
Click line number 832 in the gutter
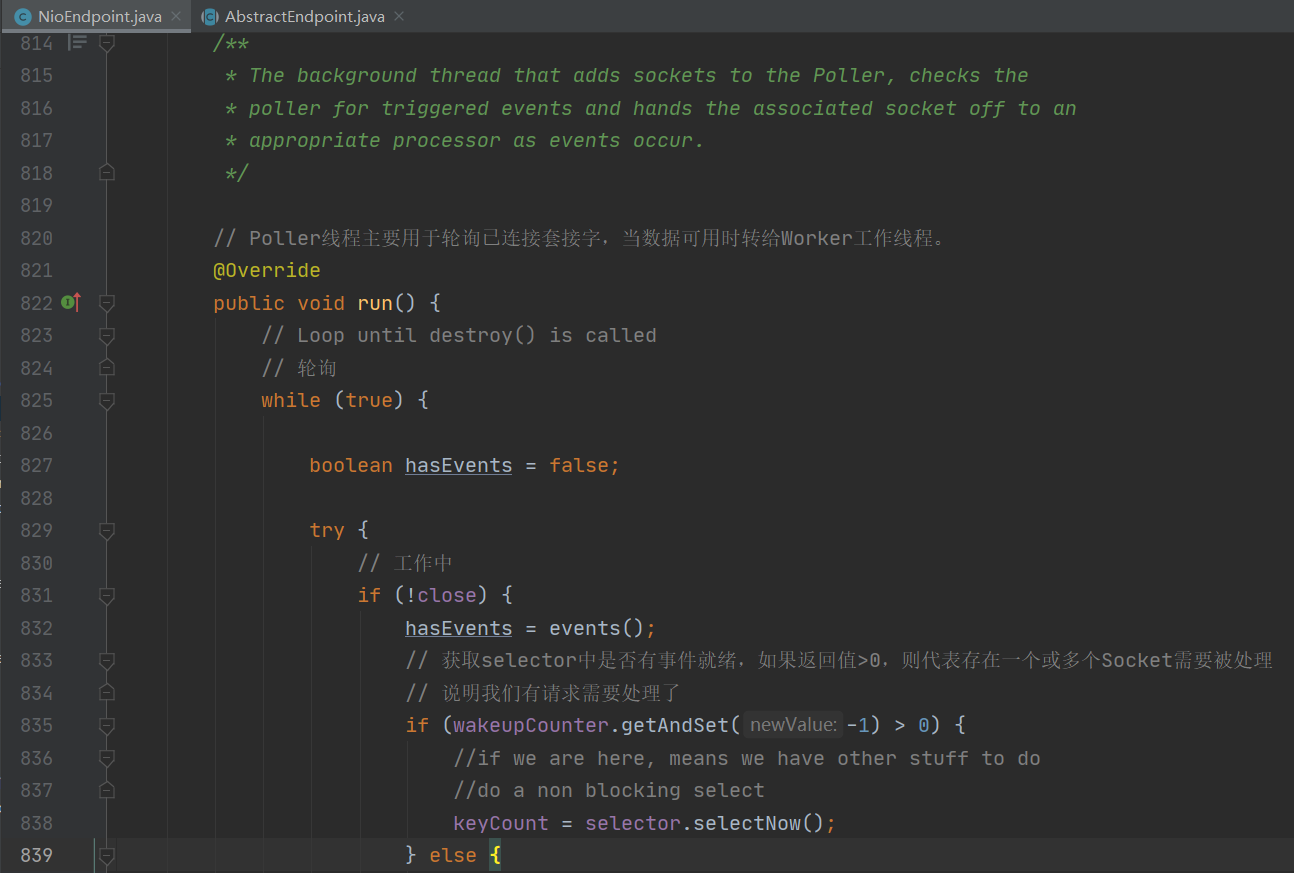coord(36,628)
